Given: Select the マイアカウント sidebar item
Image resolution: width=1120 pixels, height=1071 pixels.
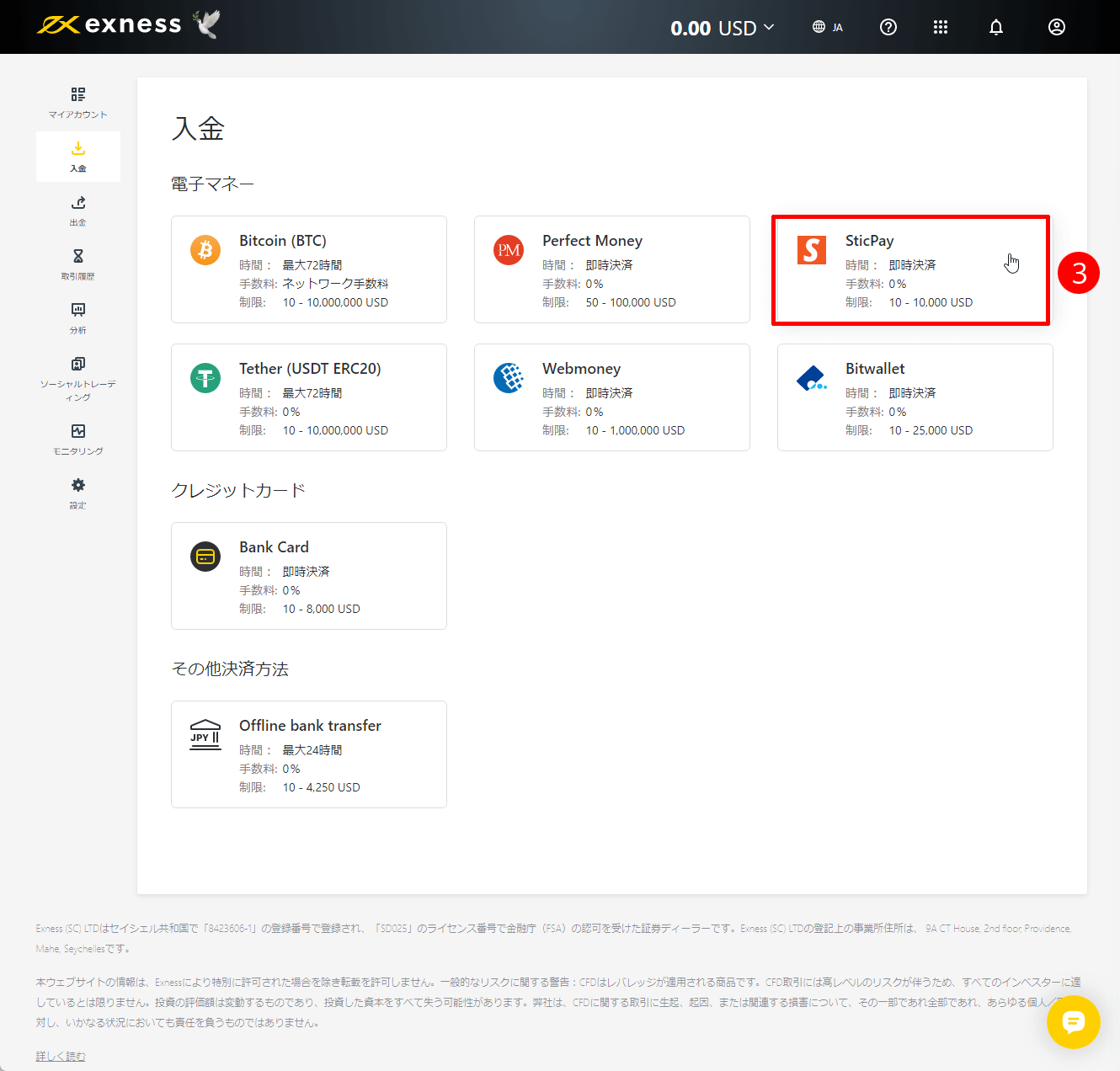Looking at the screenshot, I should pos(77,101).
